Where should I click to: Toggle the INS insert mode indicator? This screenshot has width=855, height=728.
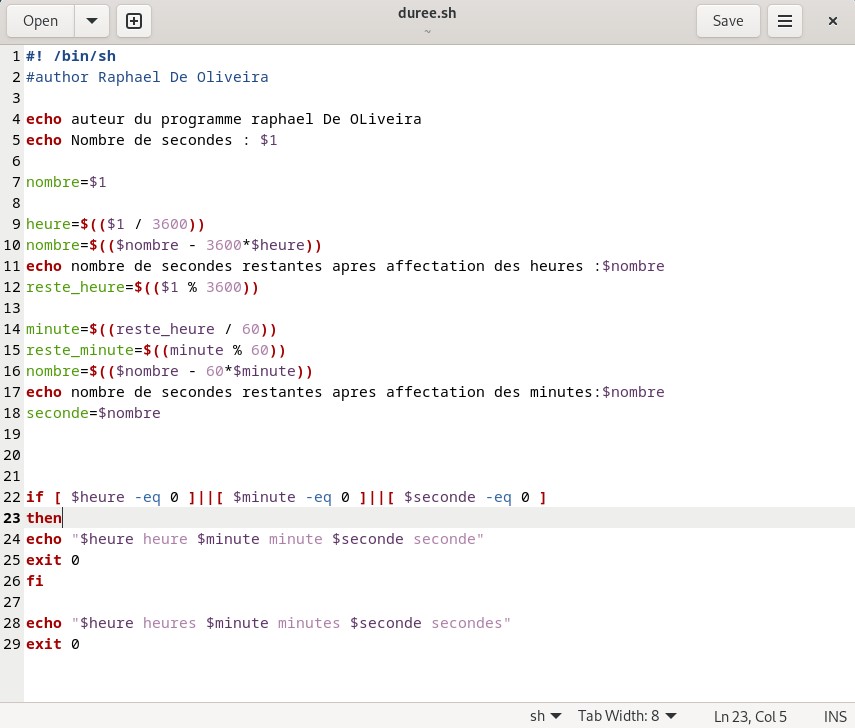coord(835,716)
